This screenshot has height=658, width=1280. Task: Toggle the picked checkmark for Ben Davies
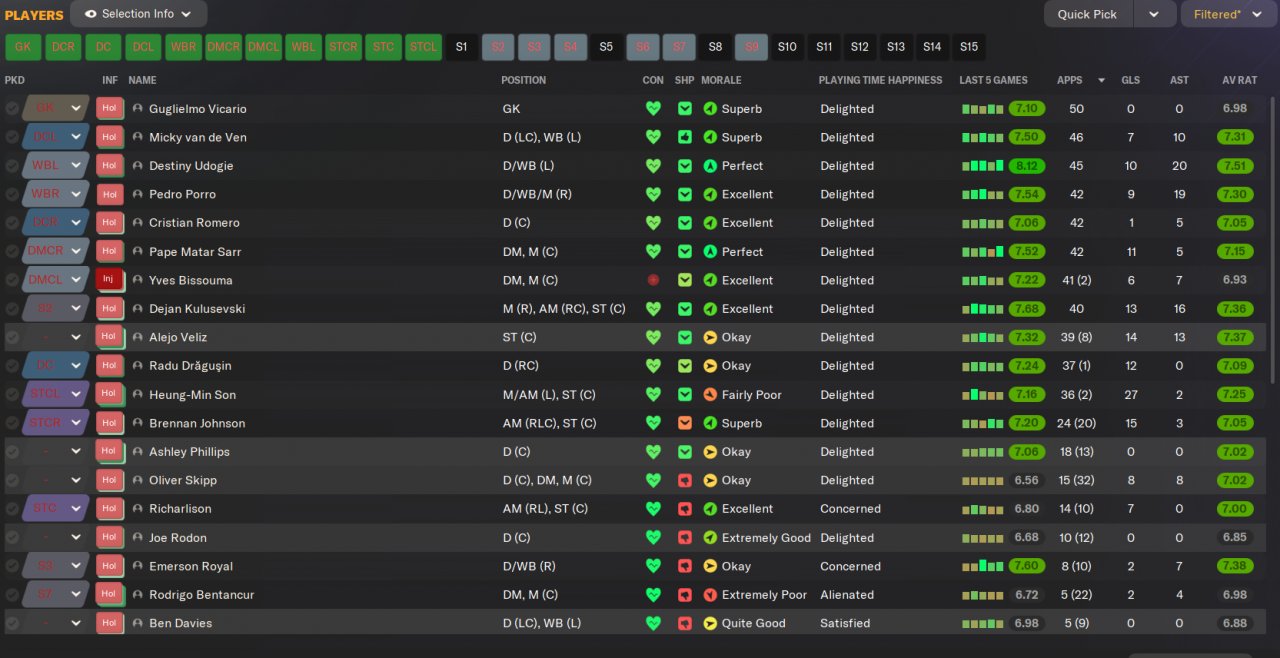coord(12,623)
